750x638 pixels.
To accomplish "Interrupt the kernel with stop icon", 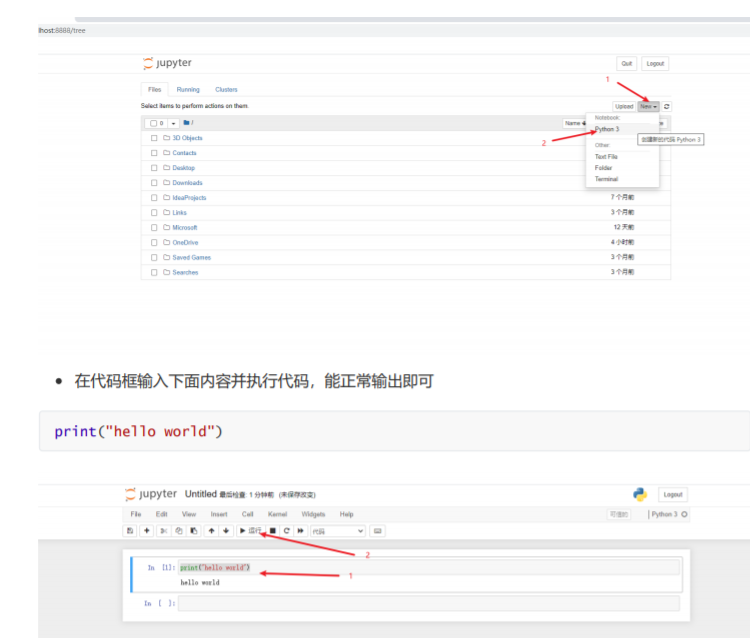I will point(273,531).
